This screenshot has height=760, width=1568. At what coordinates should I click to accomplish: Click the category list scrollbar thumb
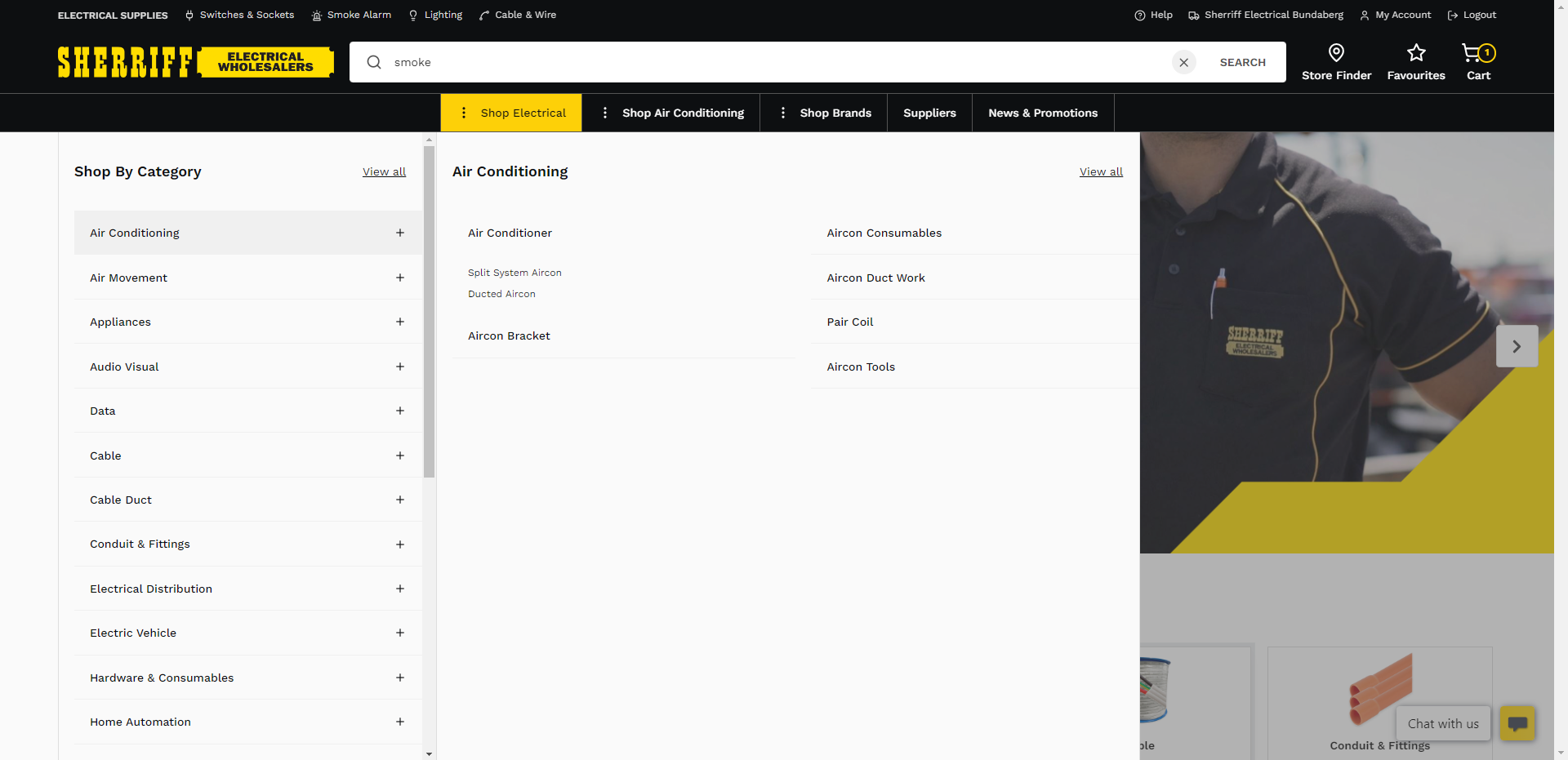click(x=430, y=310)
